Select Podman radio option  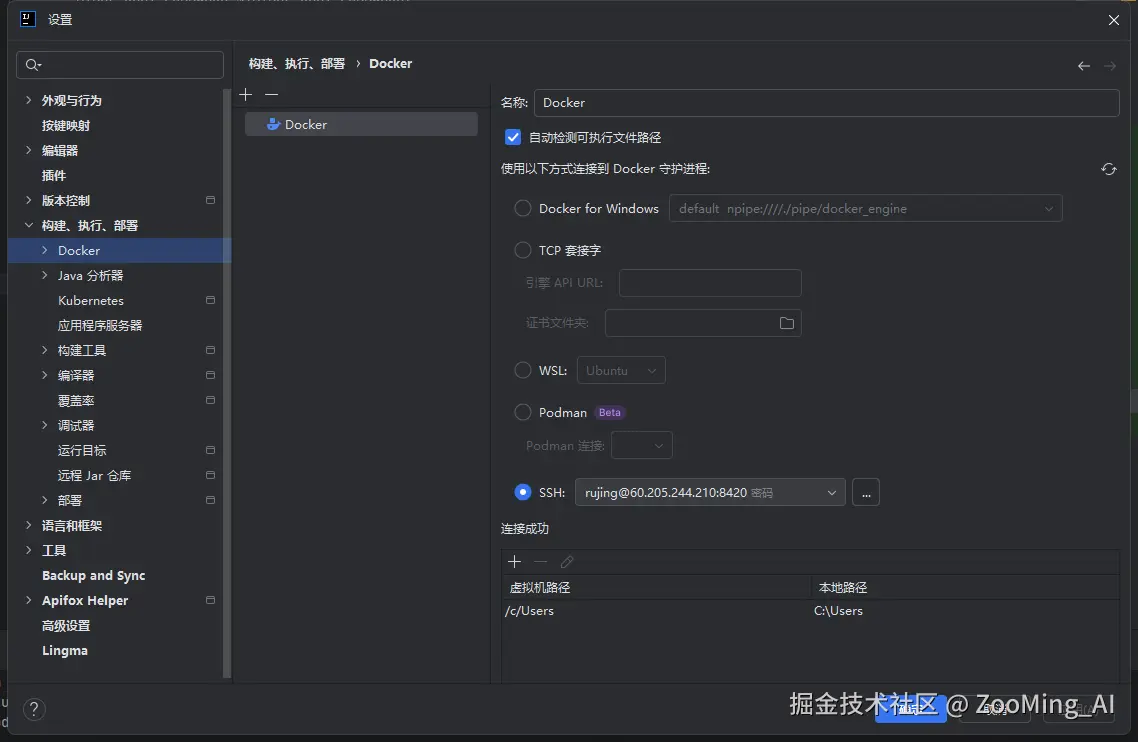[523, 412]
